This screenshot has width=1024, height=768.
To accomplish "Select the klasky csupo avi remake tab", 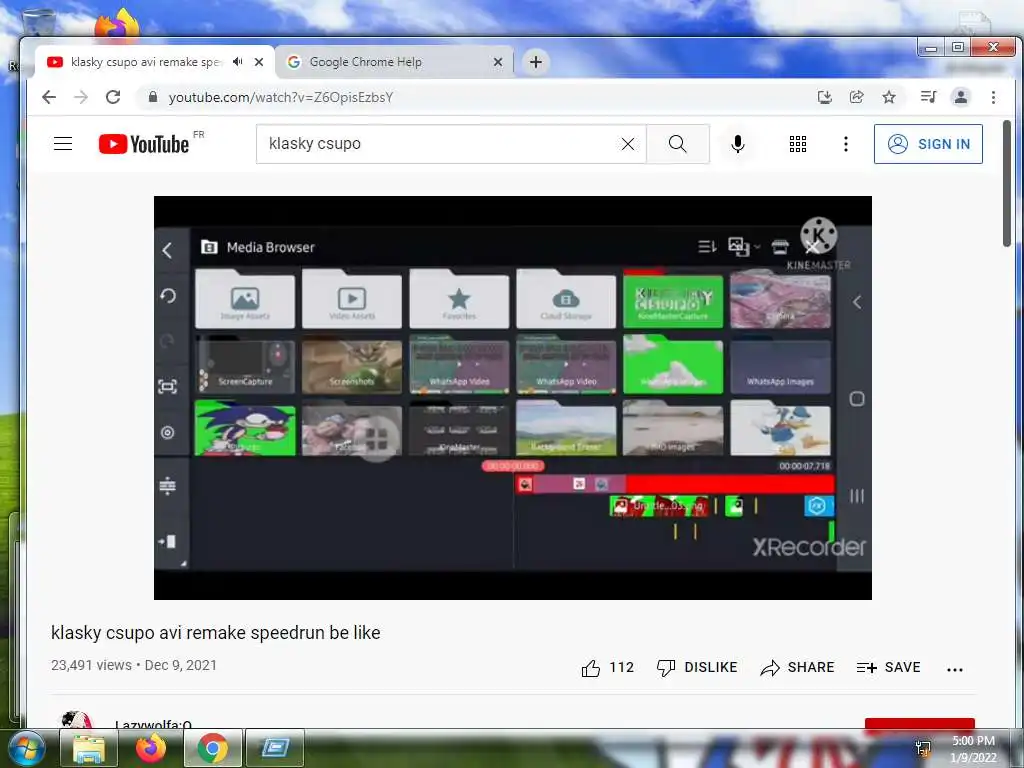I will (154, 62).
